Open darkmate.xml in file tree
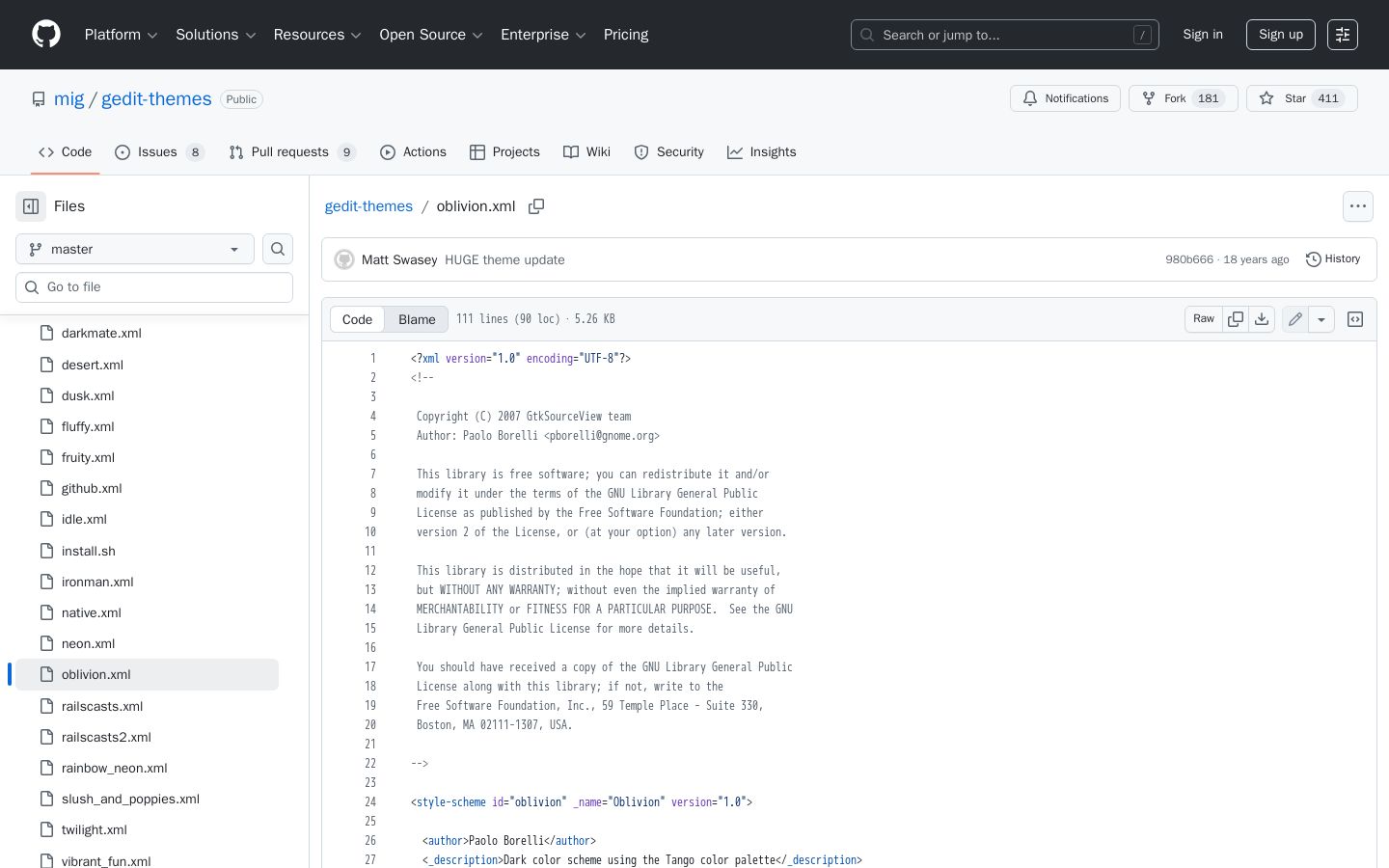 click(x=147, y=333)
